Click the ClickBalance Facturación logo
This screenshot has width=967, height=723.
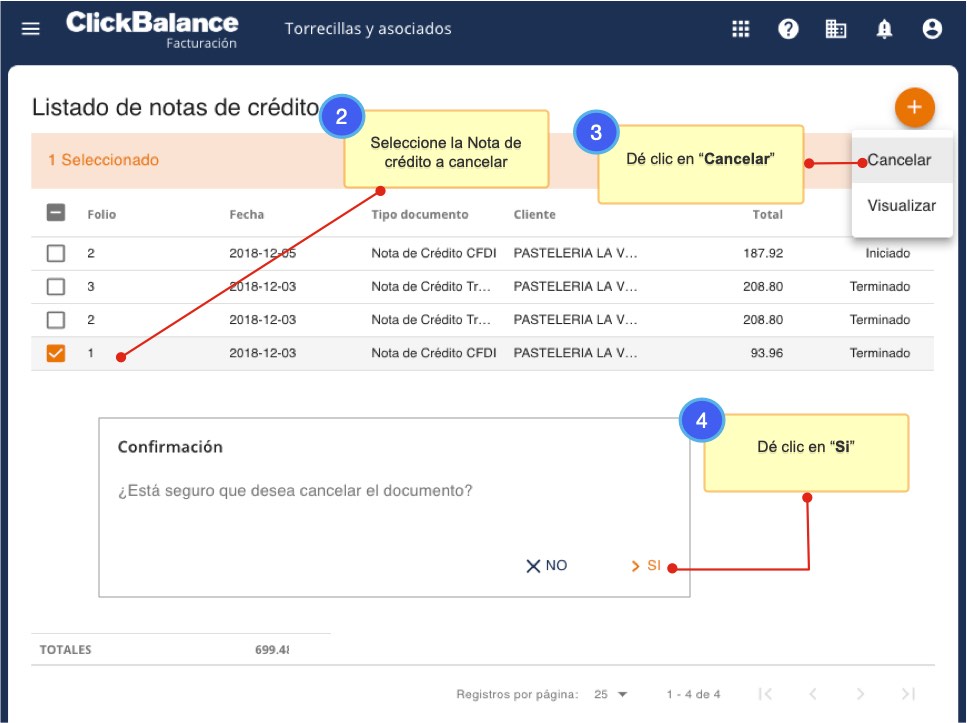[x=152, y=29]
